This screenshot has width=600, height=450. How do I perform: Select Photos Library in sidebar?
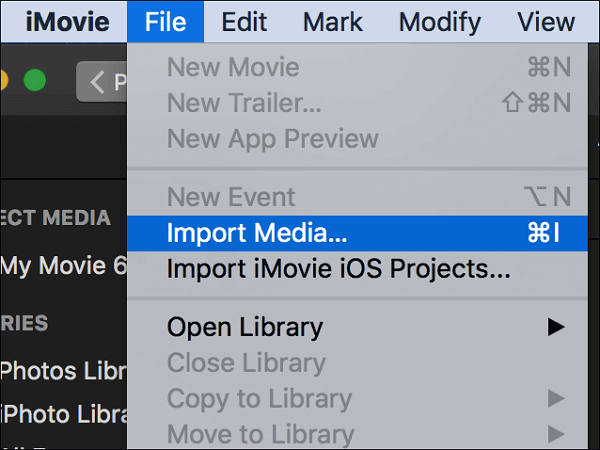[x=63, y=370]
